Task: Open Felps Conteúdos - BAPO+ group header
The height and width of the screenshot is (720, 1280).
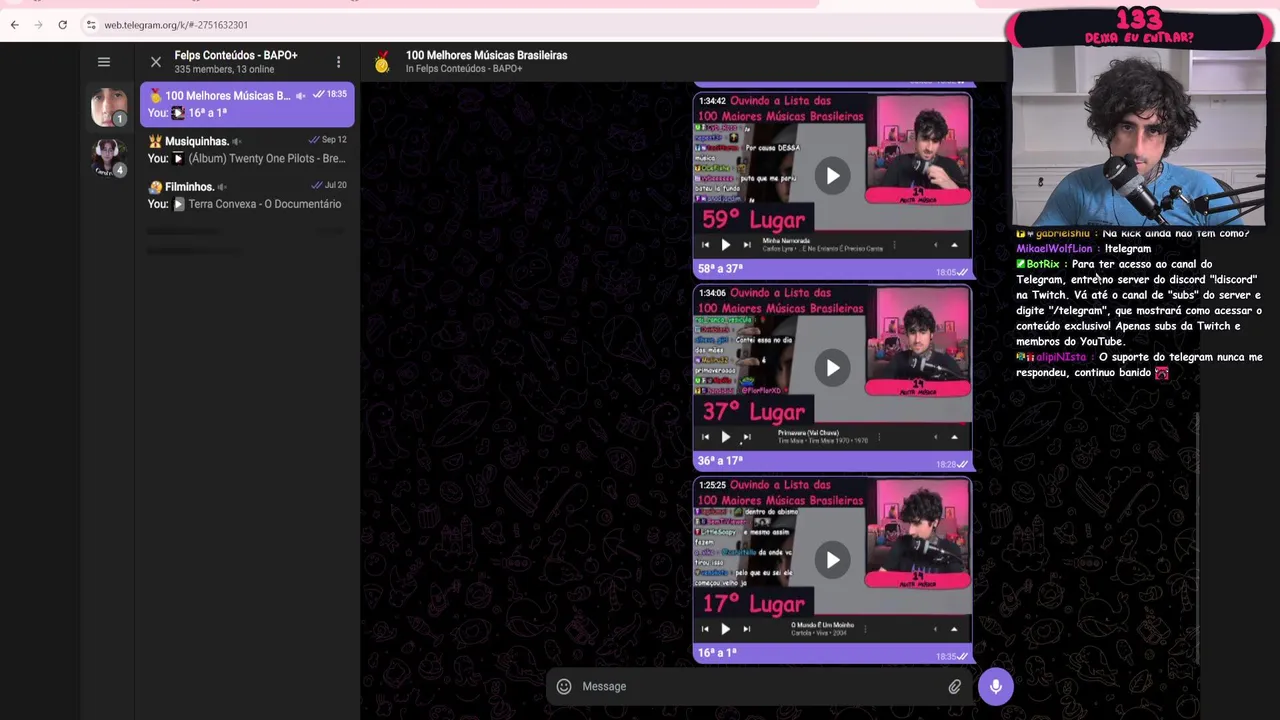Action: [x=236, y=61]
